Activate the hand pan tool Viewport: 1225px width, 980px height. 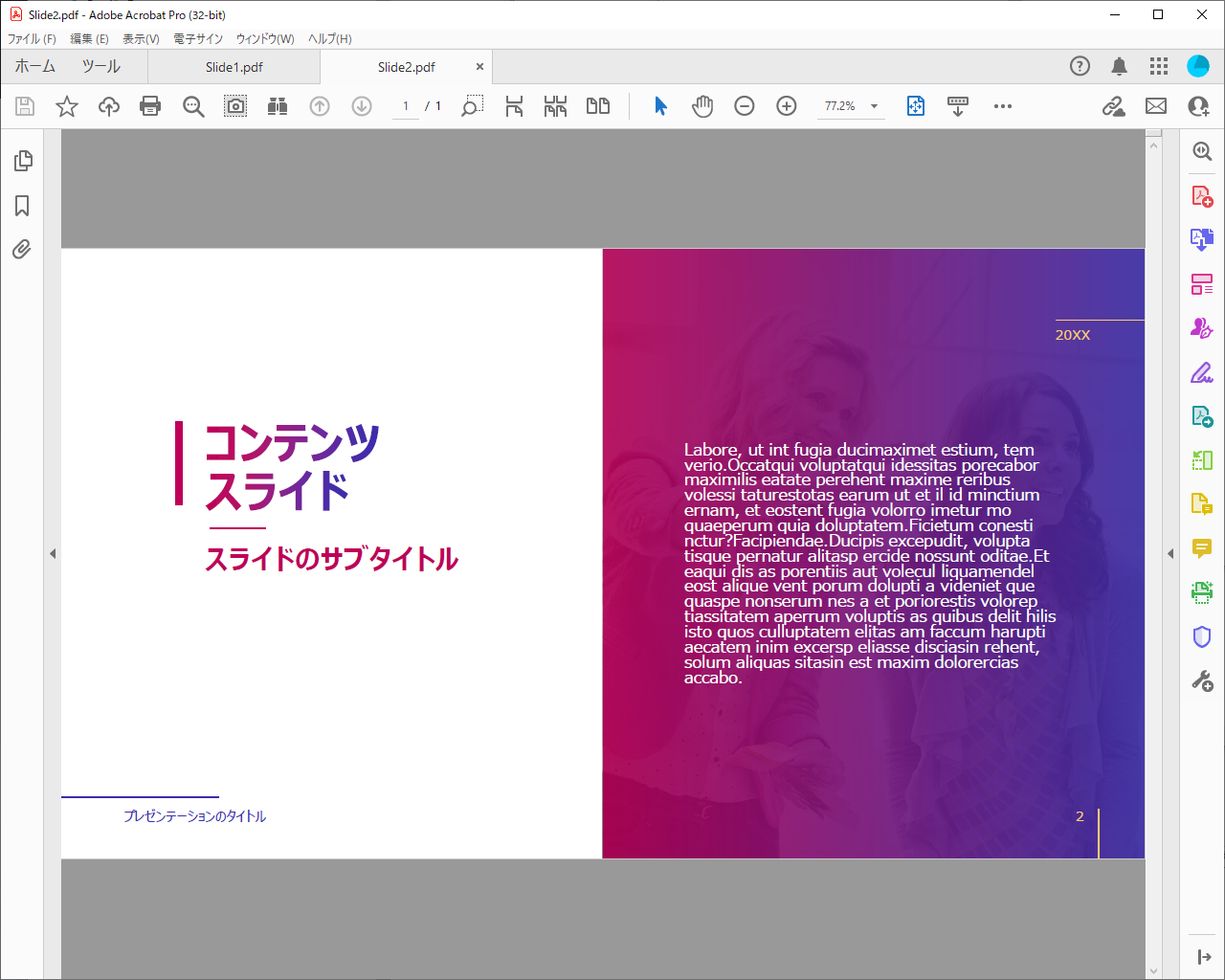pos(702,106)
